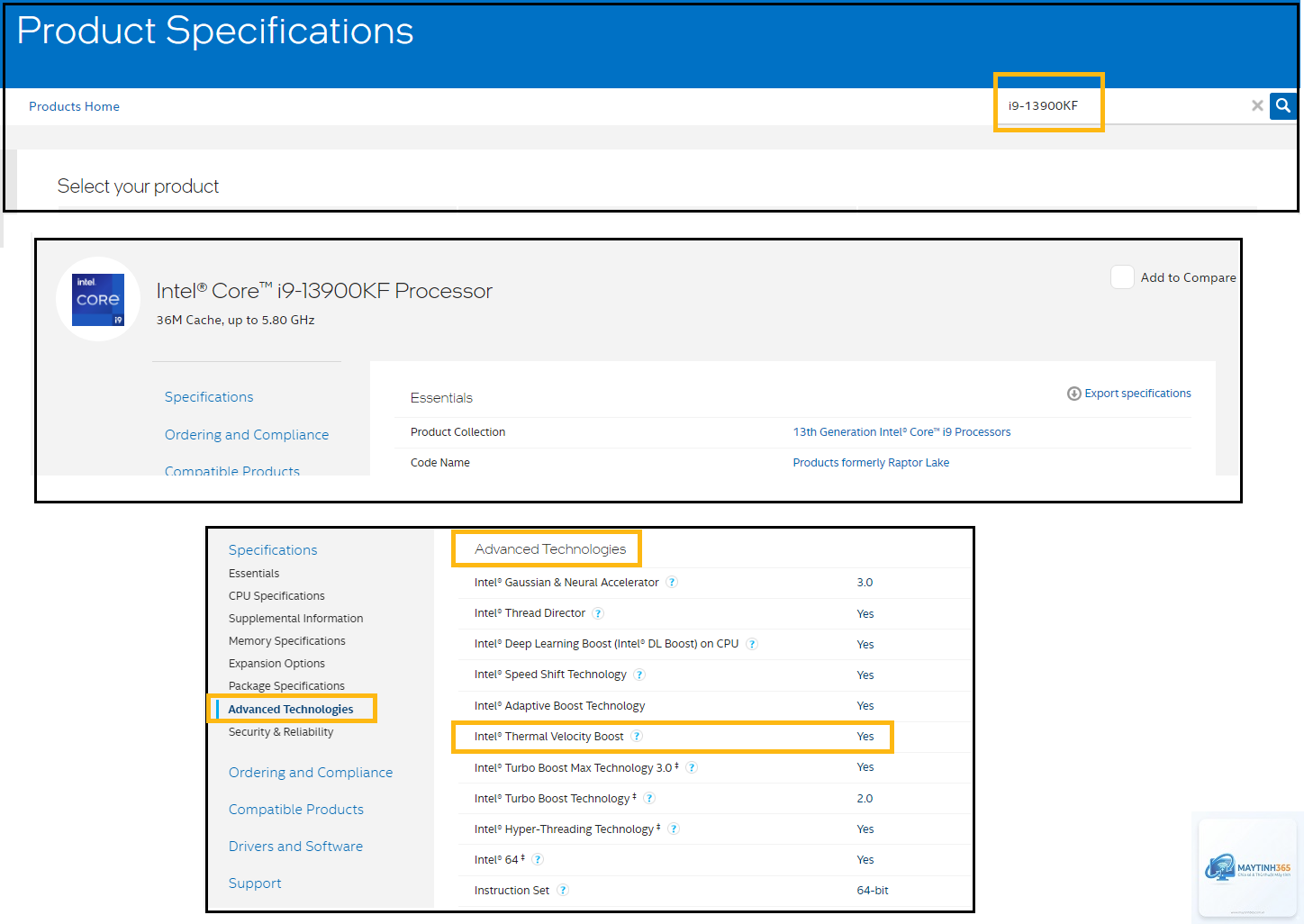Click the 3.0 Gaussian Accelerator value
Viewport: 1304px width, 924px height.
(x=865, y=583)
